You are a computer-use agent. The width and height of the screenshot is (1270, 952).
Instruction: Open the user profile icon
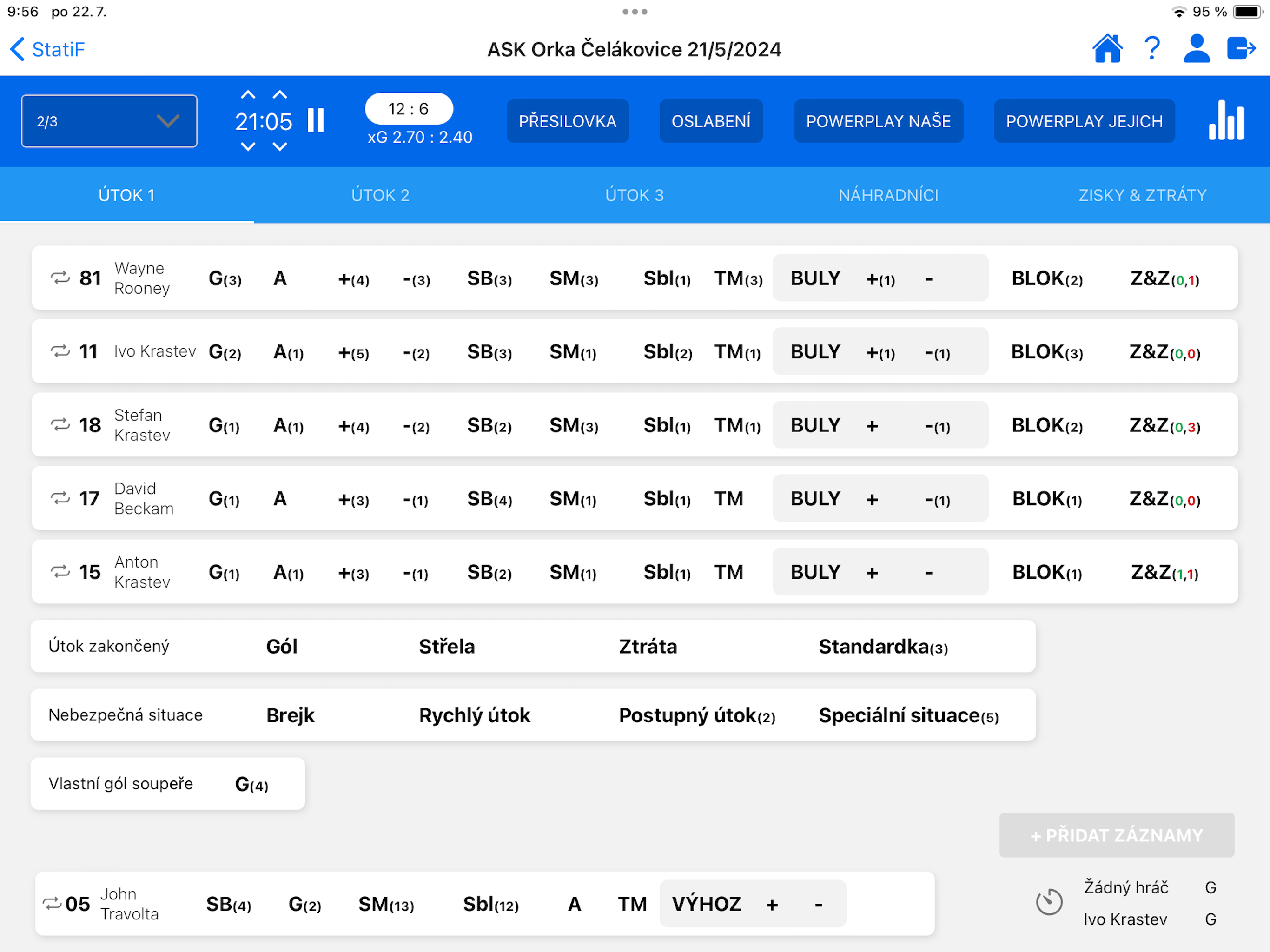click(1197, 49)
